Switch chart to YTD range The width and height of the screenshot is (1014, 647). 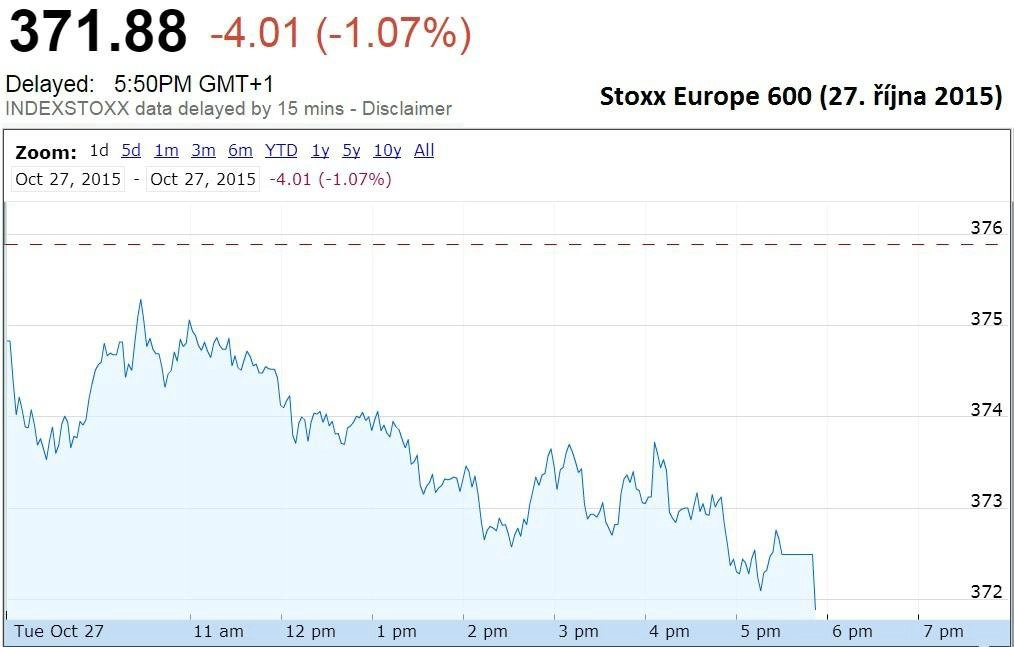click(x=281, y=150)
